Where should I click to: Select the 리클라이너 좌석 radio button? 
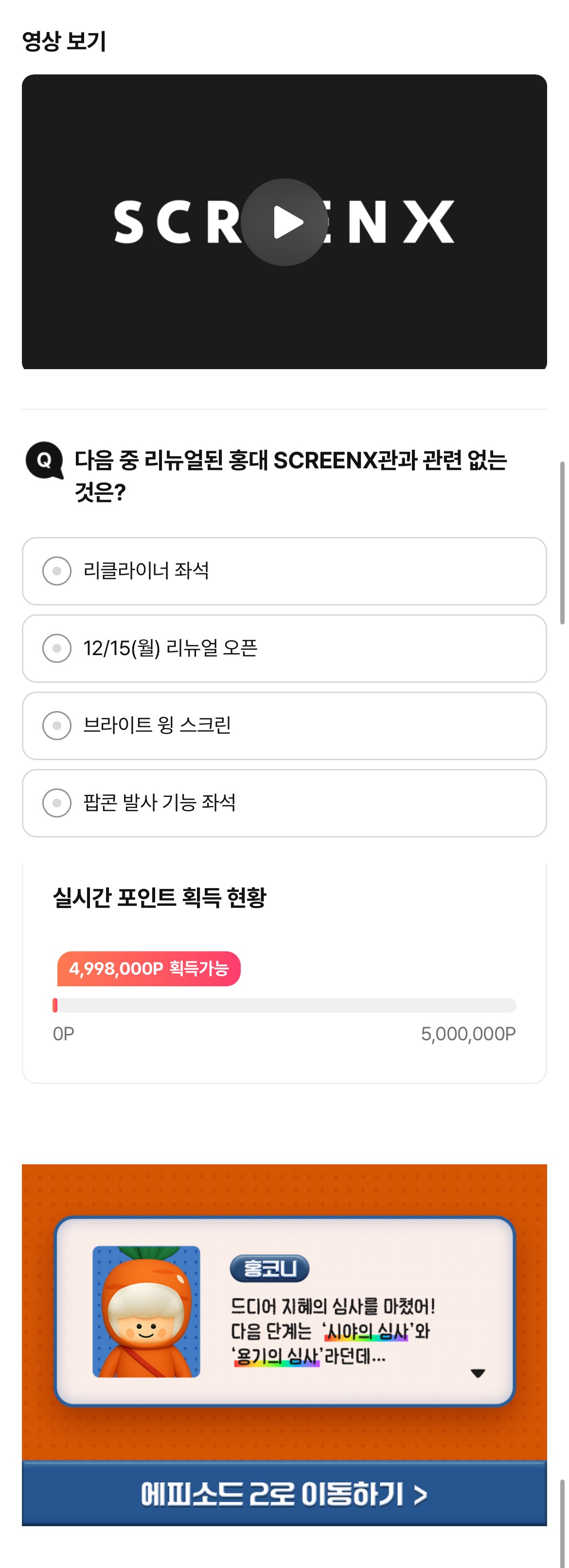(x=56, y=571)
